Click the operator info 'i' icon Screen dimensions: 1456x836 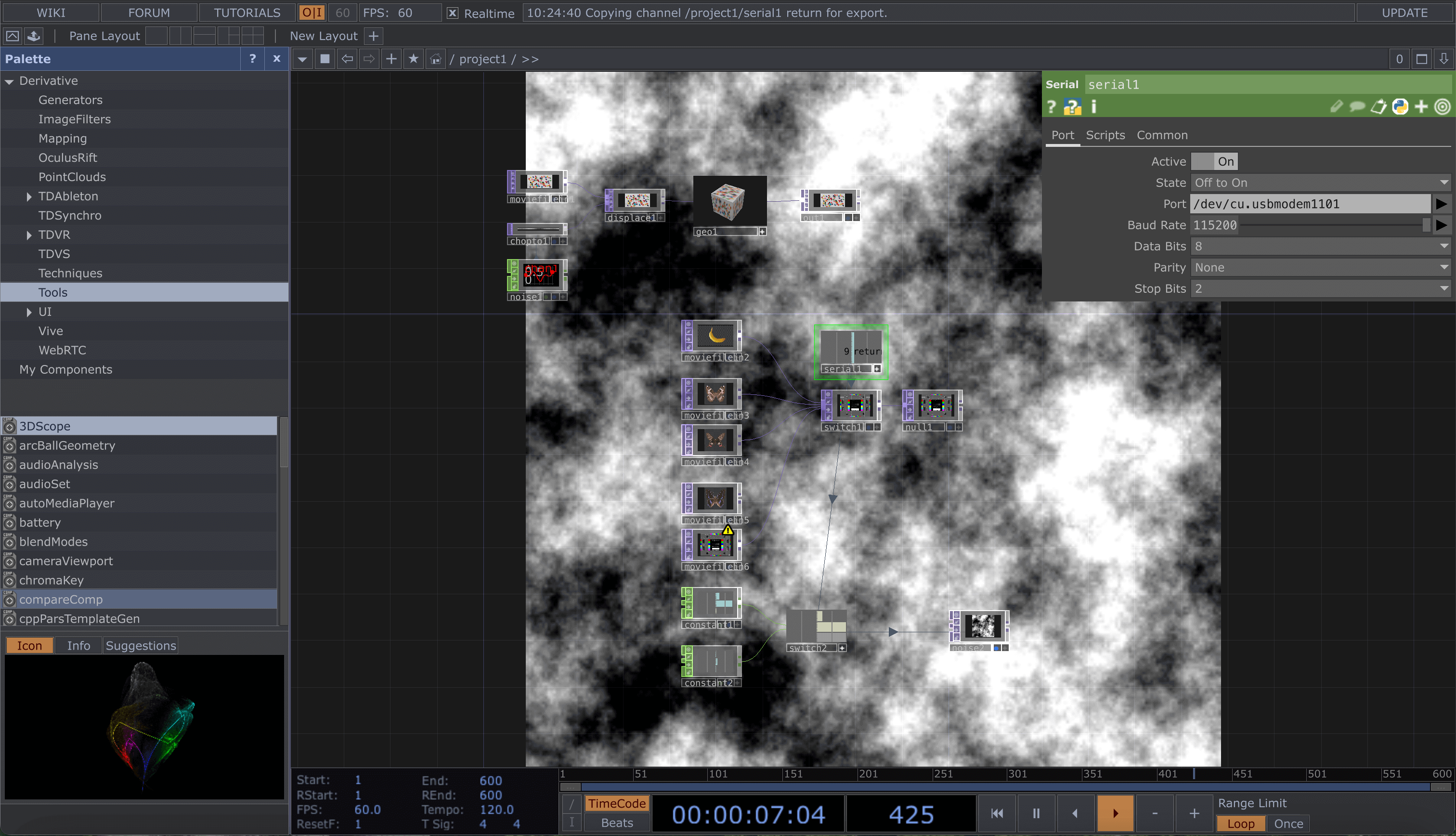click(1094, 107)
